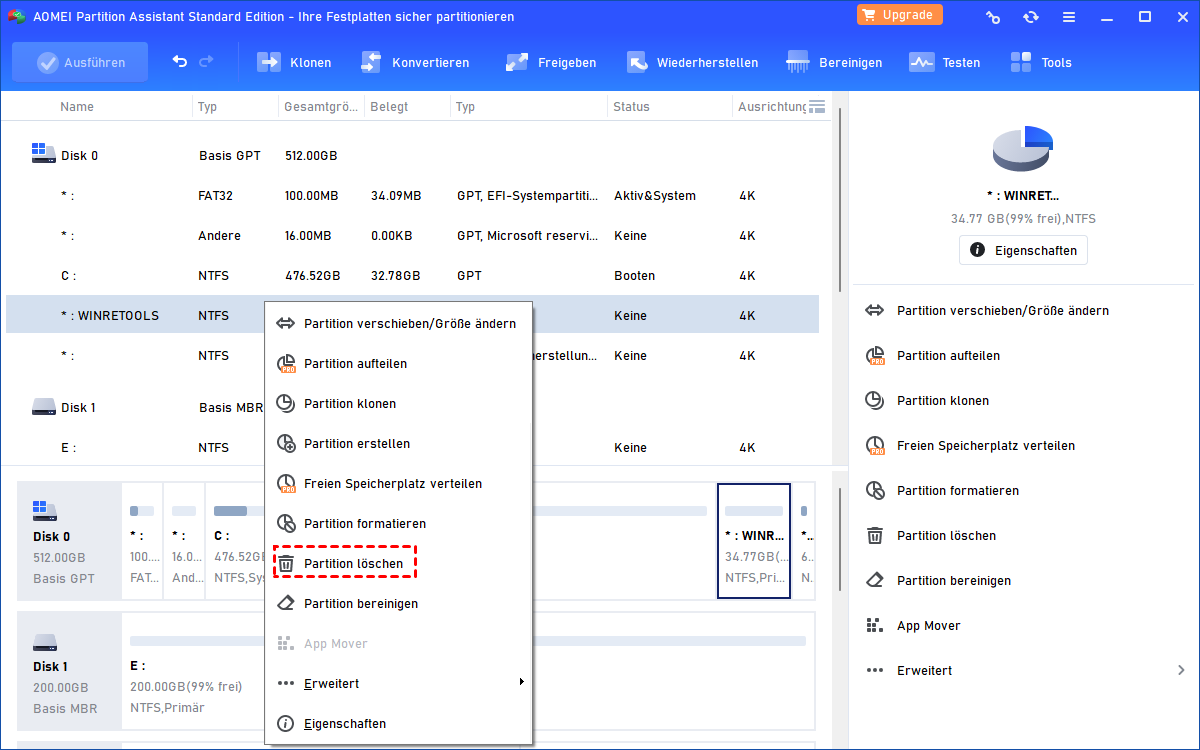This screenshot has height=750, width=1200.
Task: Open column layout options icon in table header
Action: tap(817, 106)
